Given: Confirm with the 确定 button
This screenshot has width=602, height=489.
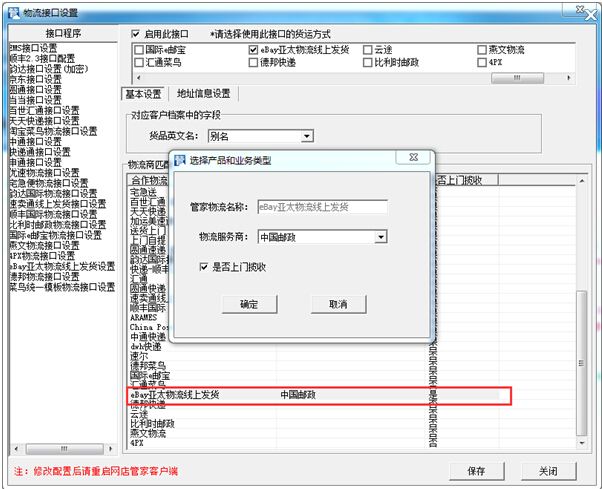Looking at the screenshot, I should [x=249, y=304].
